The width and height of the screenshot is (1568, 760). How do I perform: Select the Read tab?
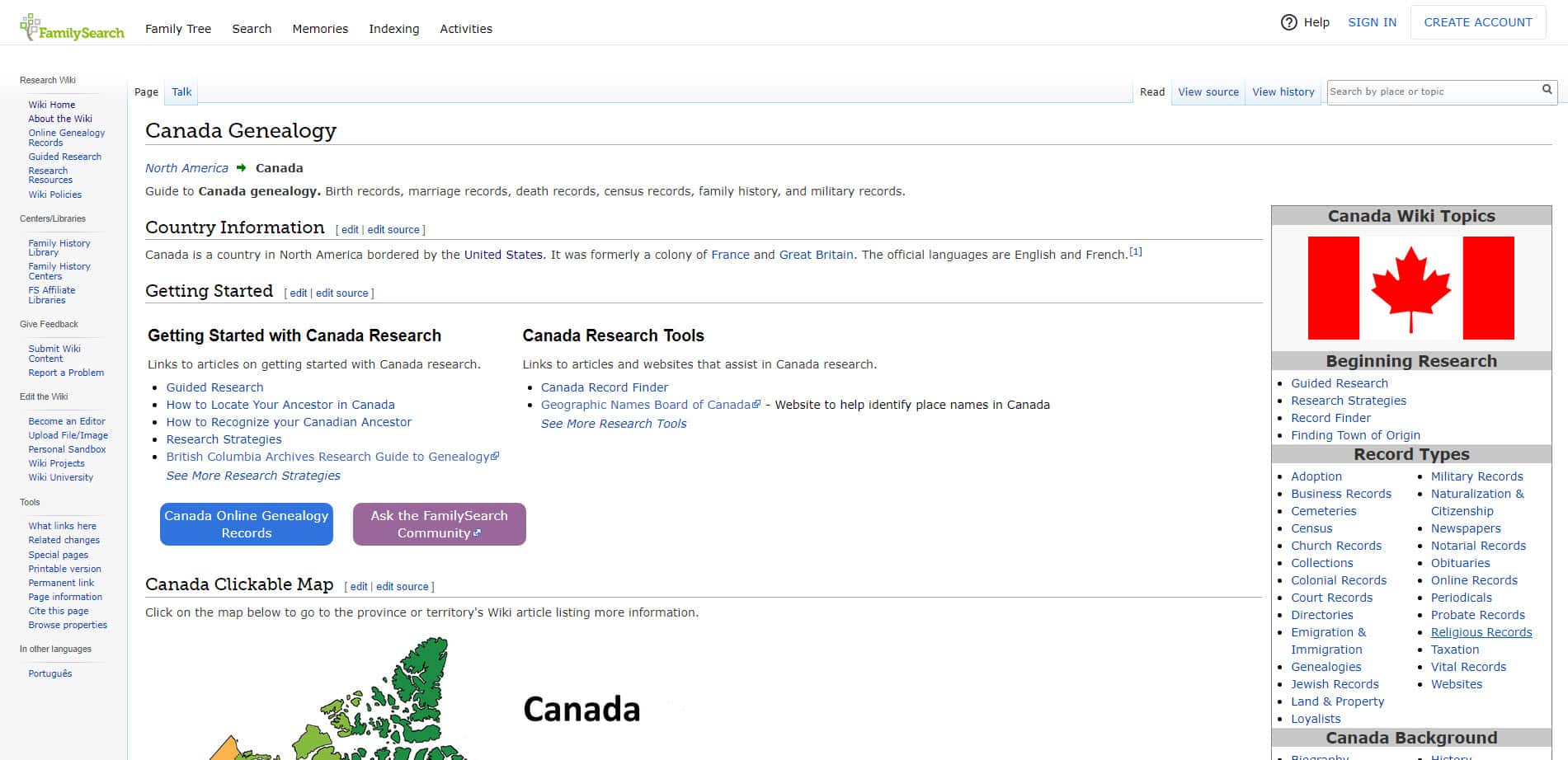1151,91
